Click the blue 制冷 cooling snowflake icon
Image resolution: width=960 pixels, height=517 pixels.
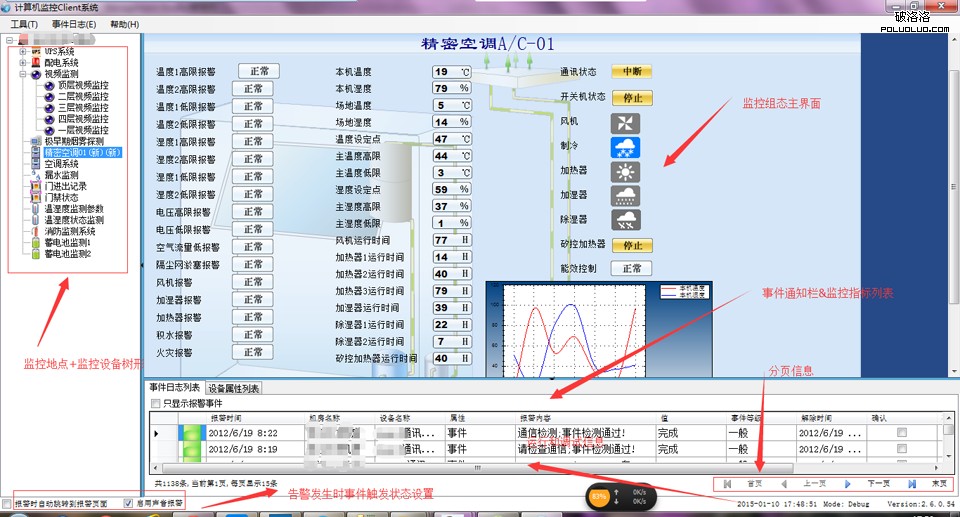[626, 147]
